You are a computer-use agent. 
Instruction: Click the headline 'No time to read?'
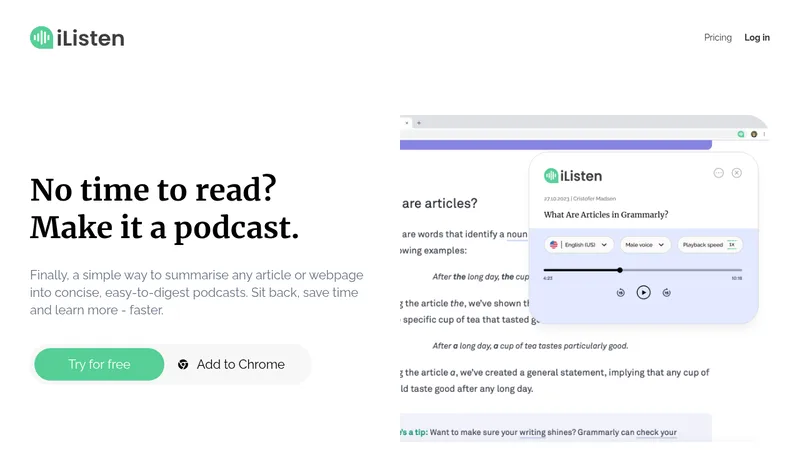coord(153,190)
